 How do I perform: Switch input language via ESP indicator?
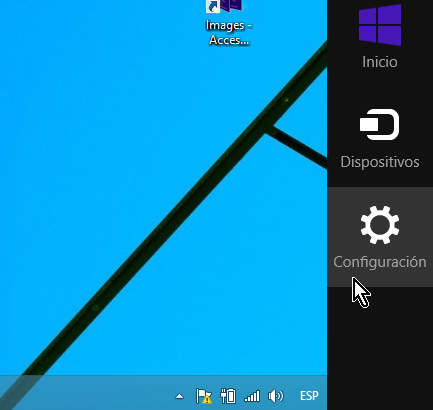point(309,396)
